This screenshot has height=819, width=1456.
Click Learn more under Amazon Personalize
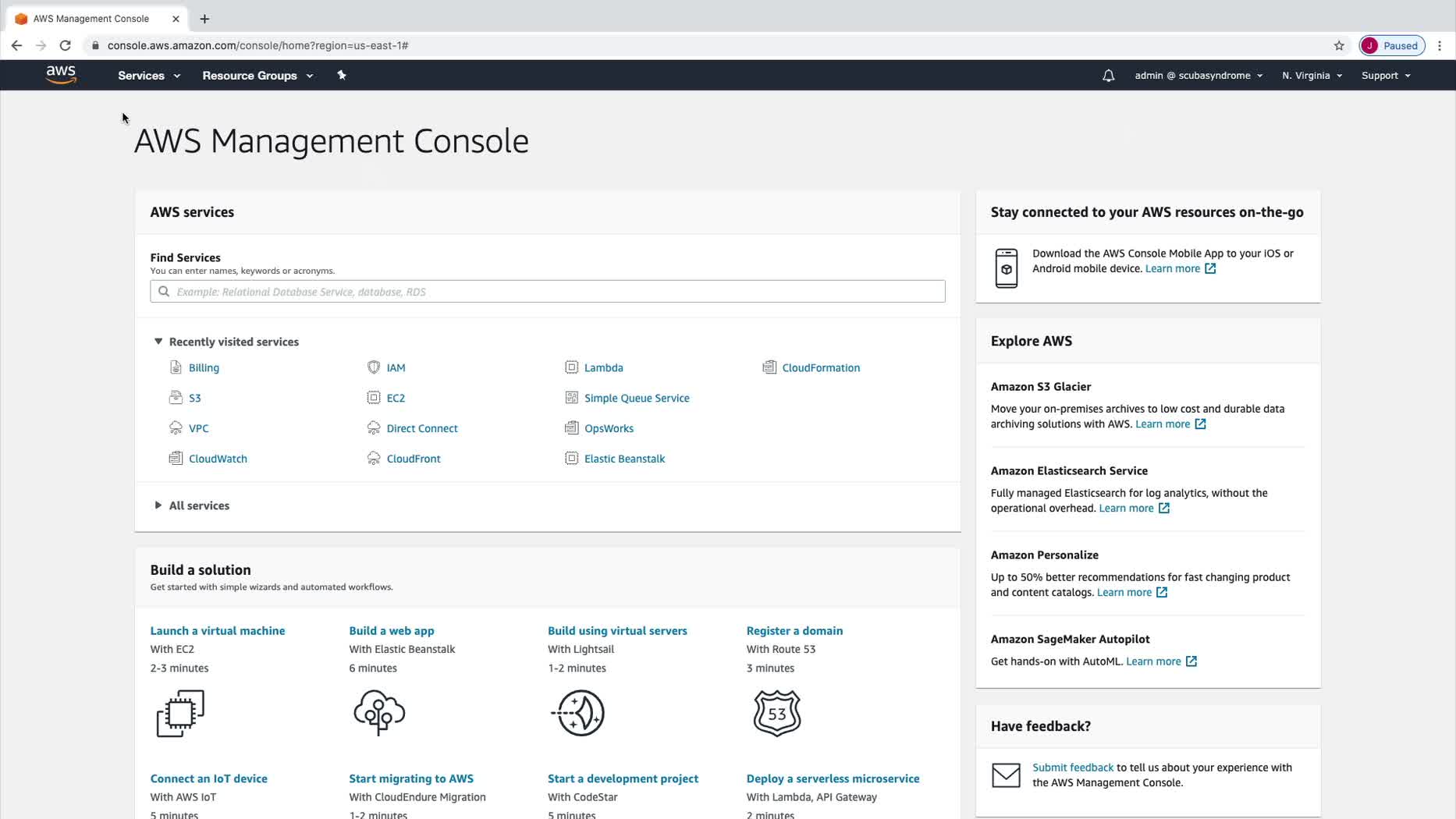pos(1132,593)
